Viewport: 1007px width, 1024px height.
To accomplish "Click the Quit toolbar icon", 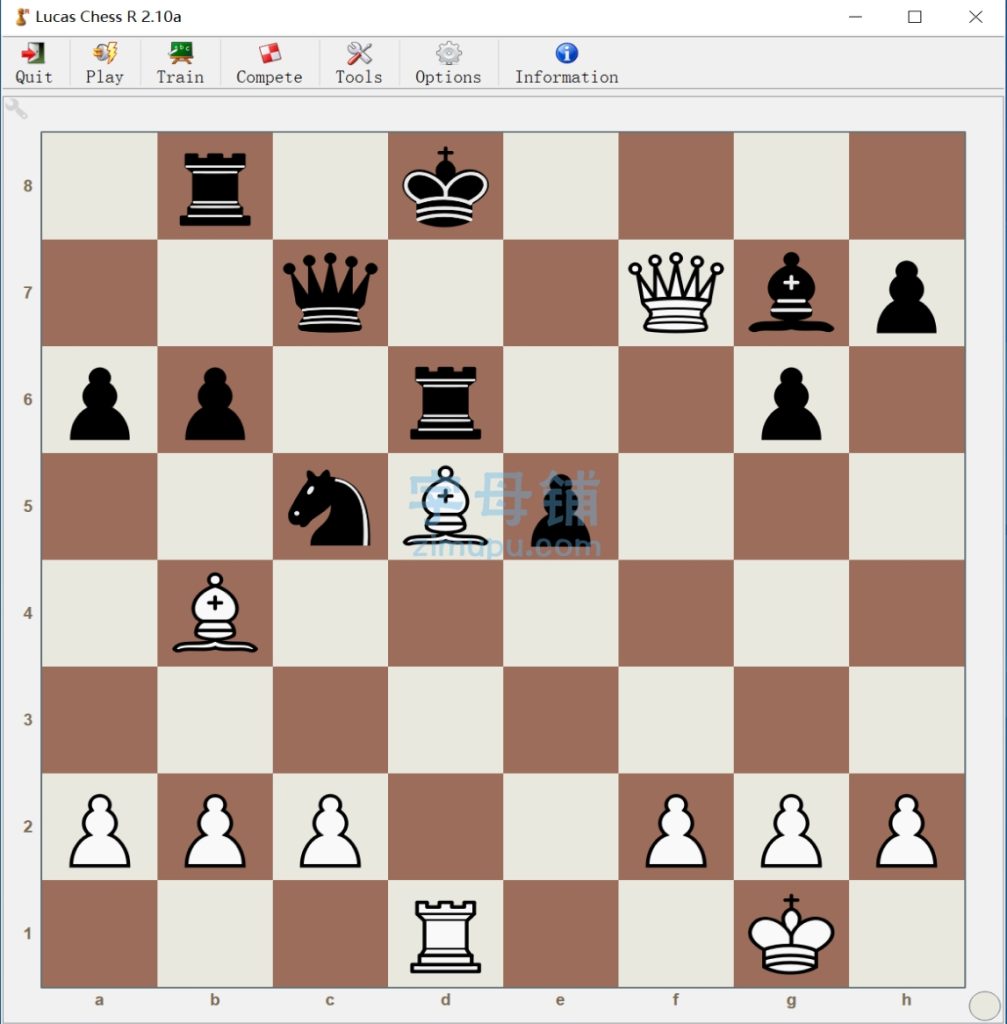I will click(x=33, y=63).
